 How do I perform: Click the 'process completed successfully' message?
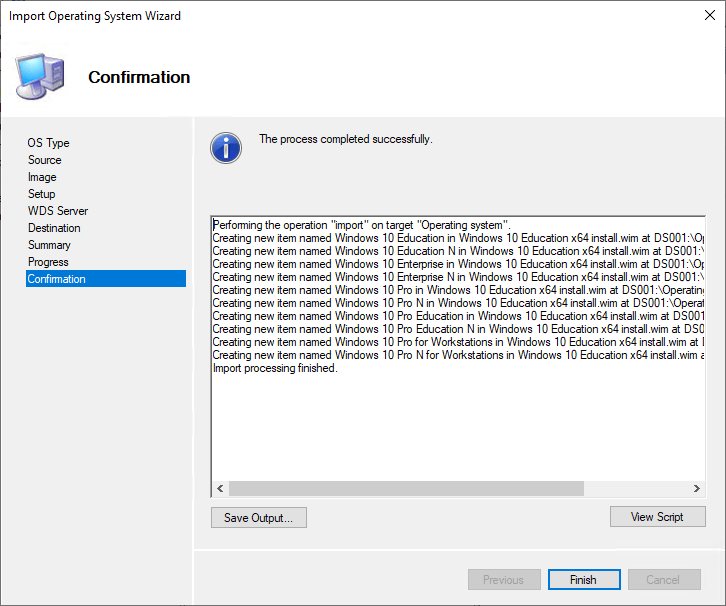pos(345,139)
